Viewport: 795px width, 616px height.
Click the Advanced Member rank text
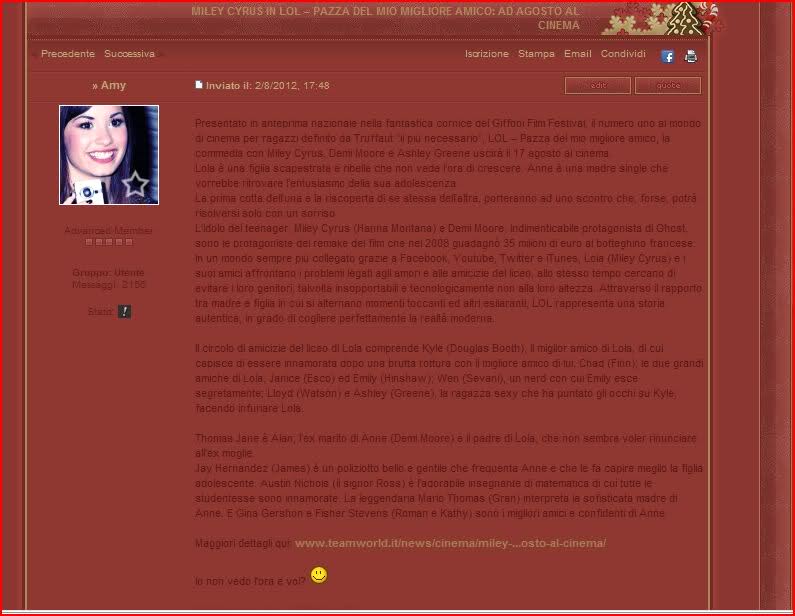pos(108,231)
